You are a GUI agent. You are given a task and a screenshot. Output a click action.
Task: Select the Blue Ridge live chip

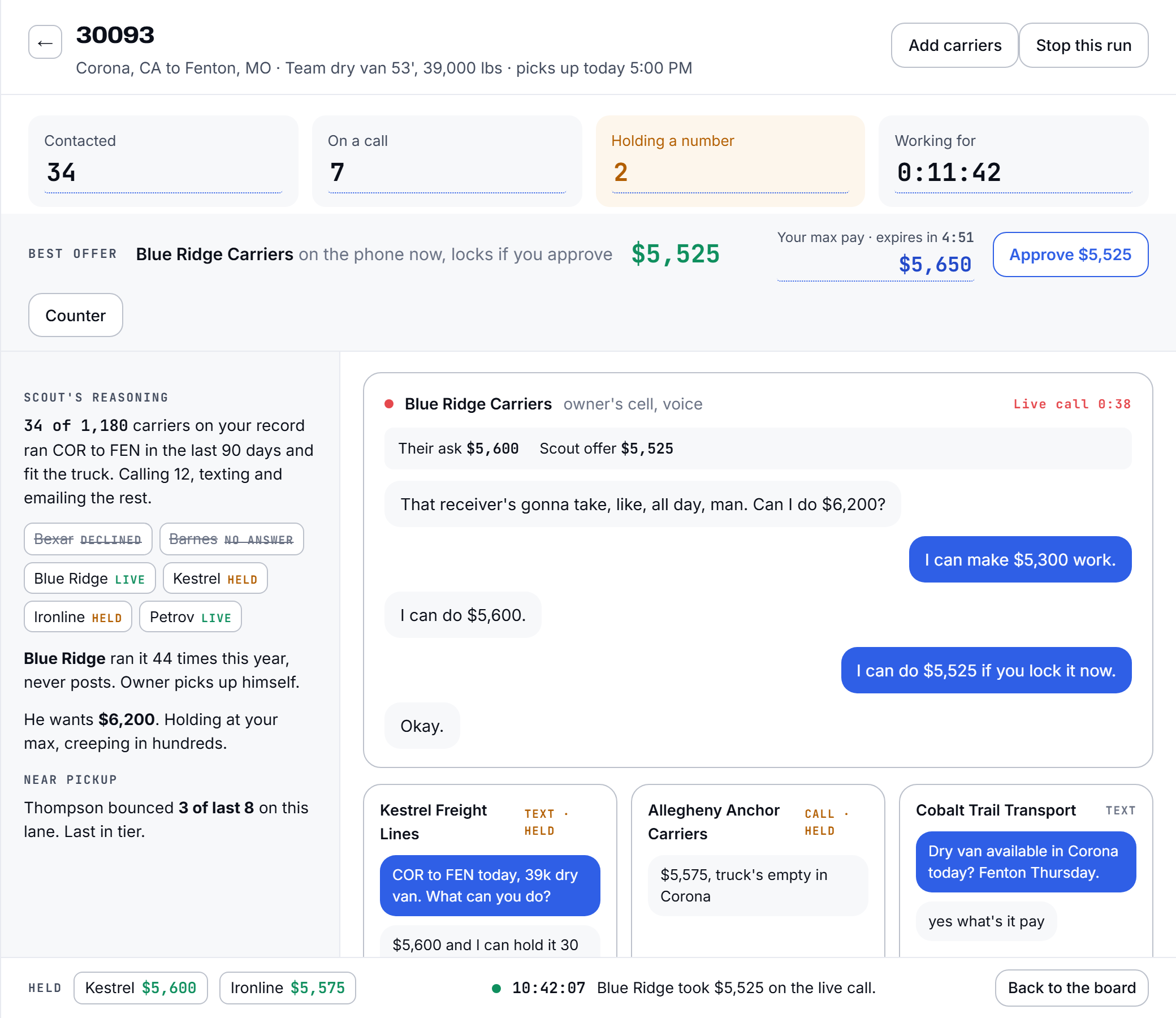(x=90, y=579)
